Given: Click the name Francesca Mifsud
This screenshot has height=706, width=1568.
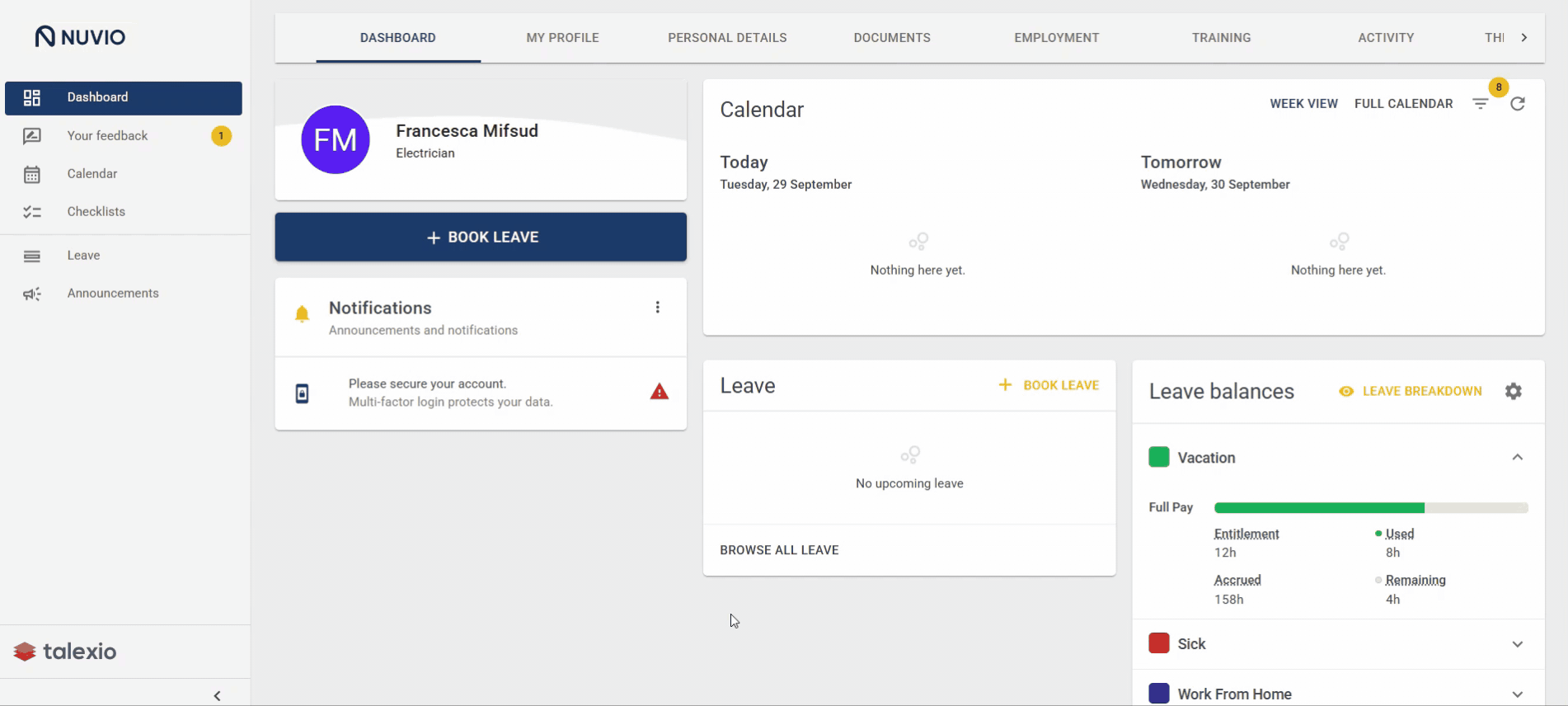Looking at the screenshot, I should [467, 131].
